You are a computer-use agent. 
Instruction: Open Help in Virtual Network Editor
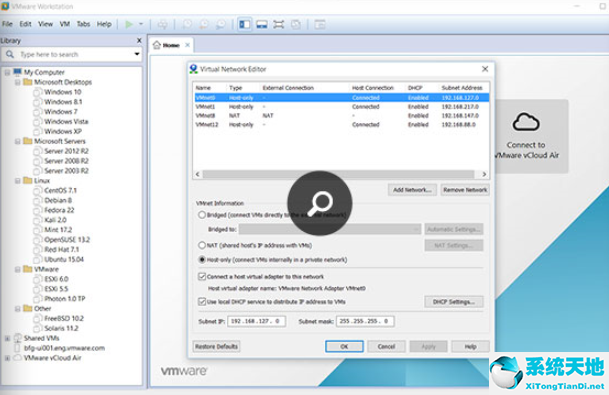pyautogui.click(x=470, y=346)
